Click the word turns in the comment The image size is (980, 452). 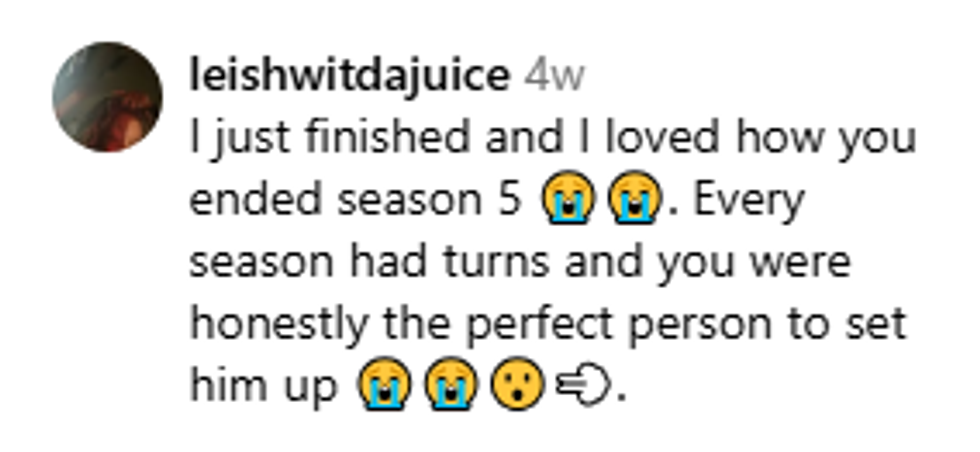click(497, 263)
